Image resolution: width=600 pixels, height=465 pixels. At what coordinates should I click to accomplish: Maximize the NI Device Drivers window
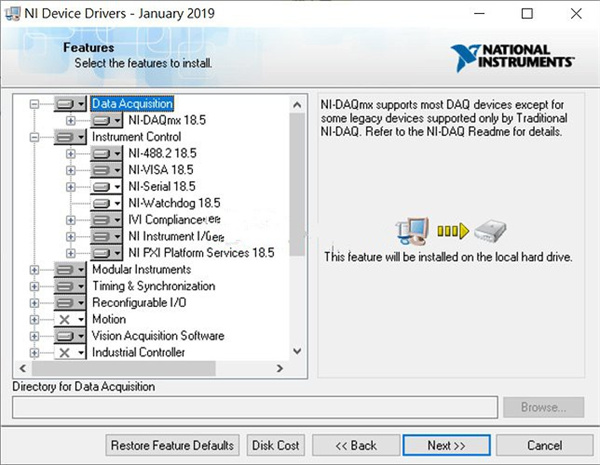coord(527,14)
